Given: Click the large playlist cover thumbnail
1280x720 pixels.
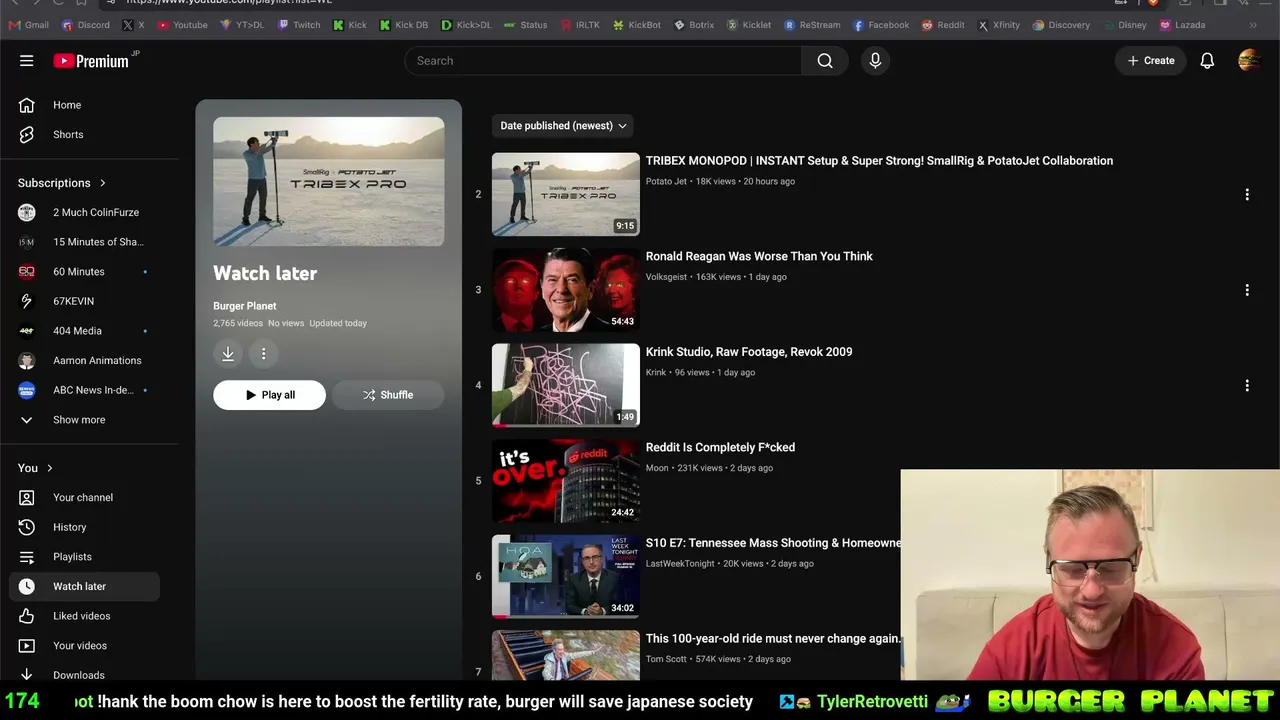Looking at the screenshot, I should point(329,182).
